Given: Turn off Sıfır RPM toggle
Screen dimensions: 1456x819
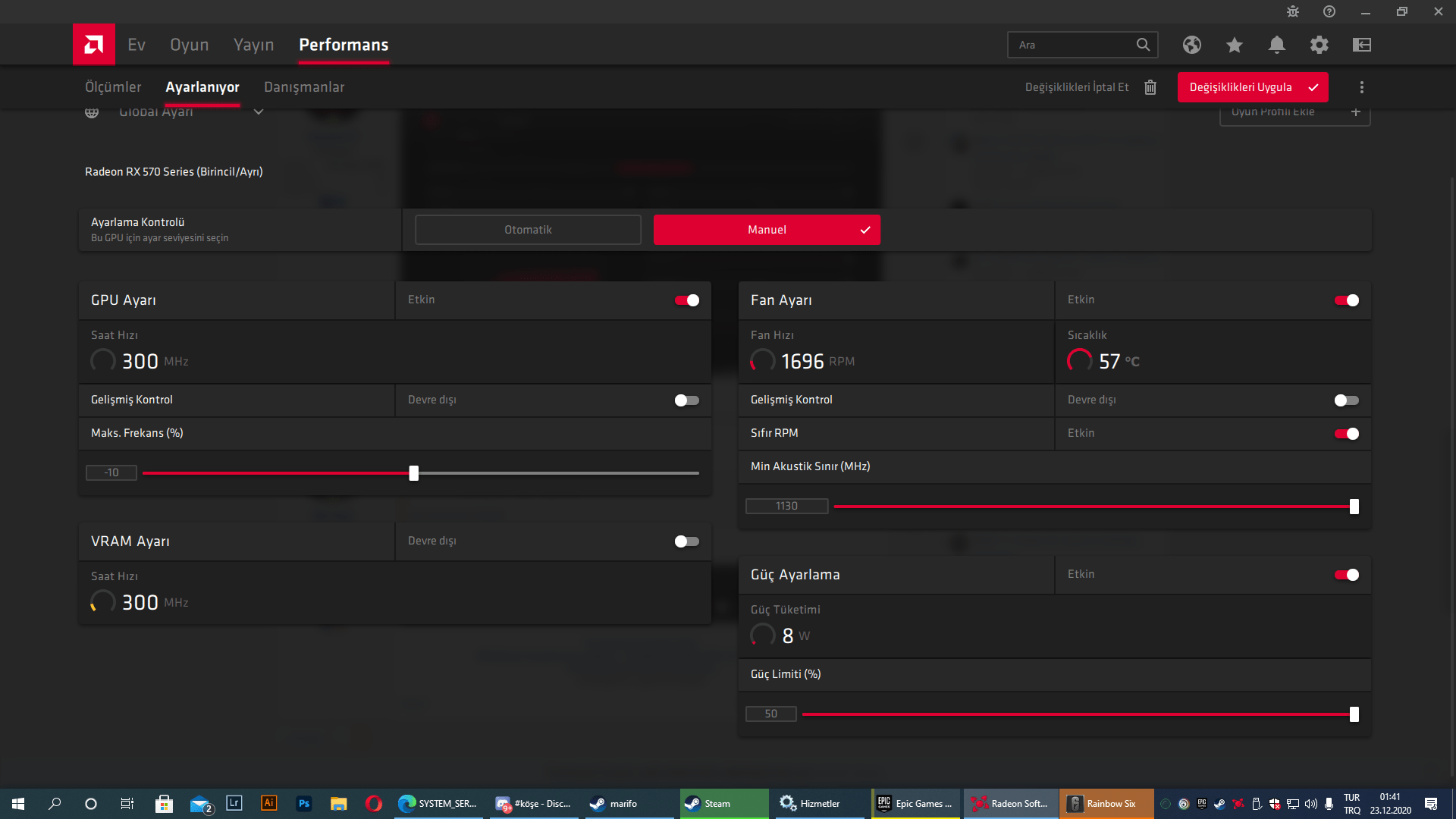Looking at the screenshot, I should tap(1346, 434).
